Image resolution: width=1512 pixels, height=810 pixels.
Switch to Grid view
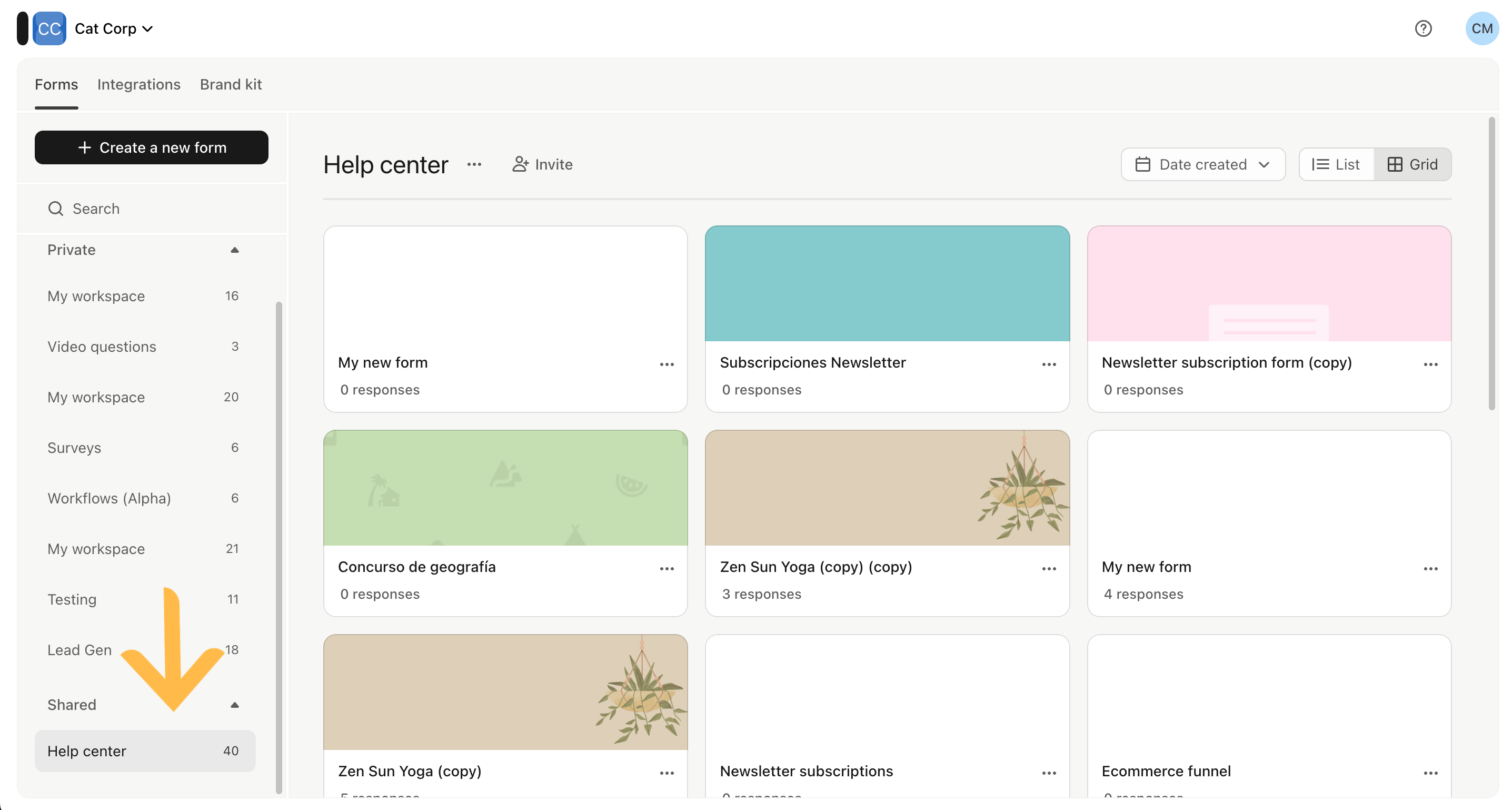[1412, 164]
